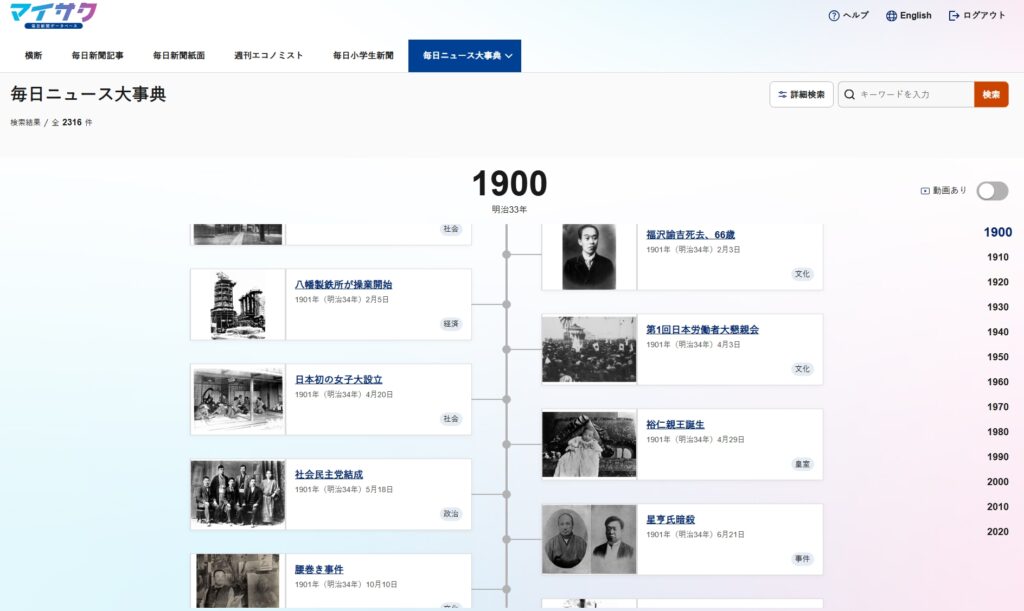Click the orange 検索 button
Image resolution: width=1024 pixels, height=611 pixels.
point(991,95)
